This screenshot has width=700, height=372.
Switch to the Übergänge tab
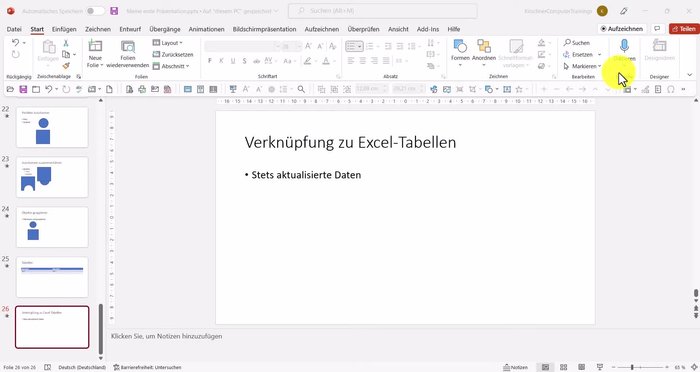tap(165, 29)
